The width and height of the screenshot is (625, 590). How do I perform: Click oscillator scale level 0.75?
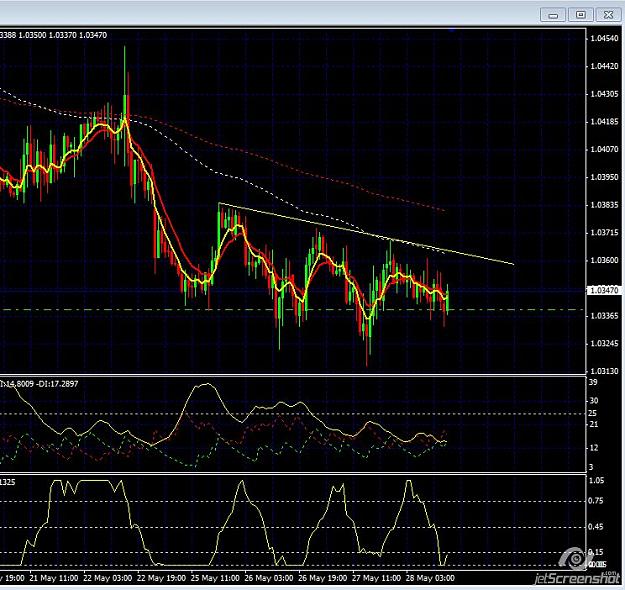coord(596,501)
